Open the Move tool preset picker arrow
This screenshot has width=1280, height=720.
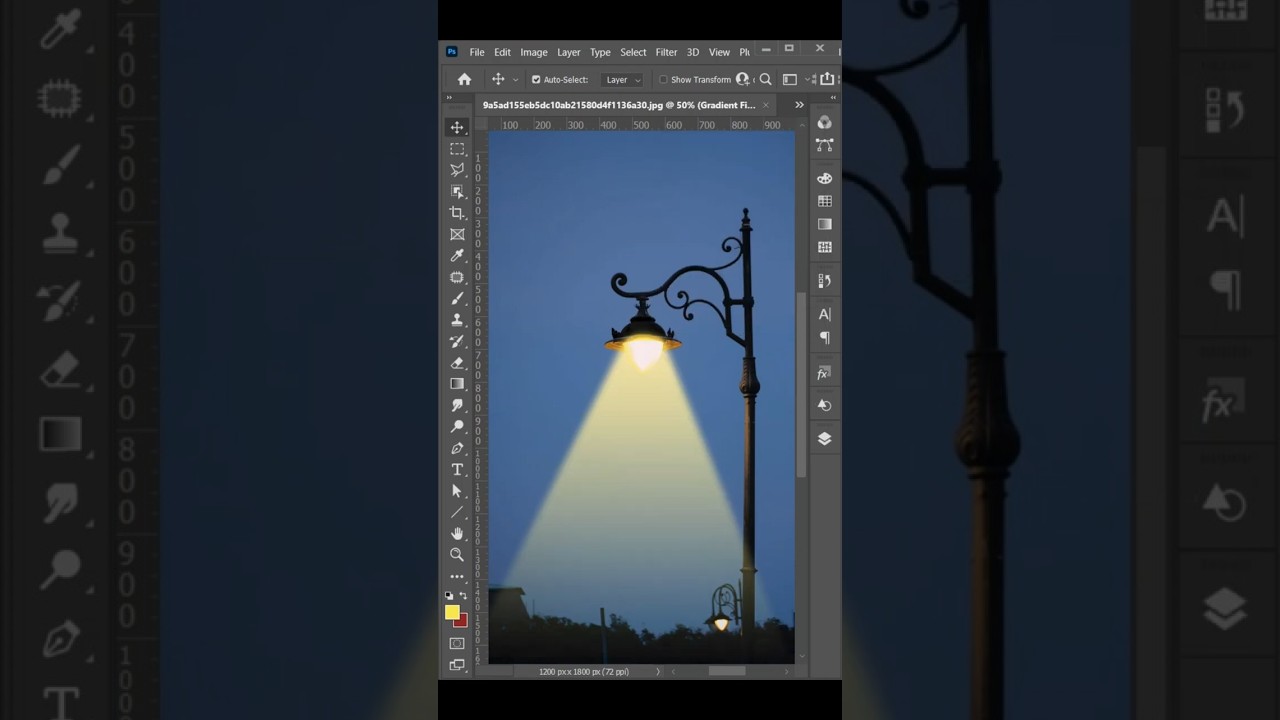[x=516, y=80]
